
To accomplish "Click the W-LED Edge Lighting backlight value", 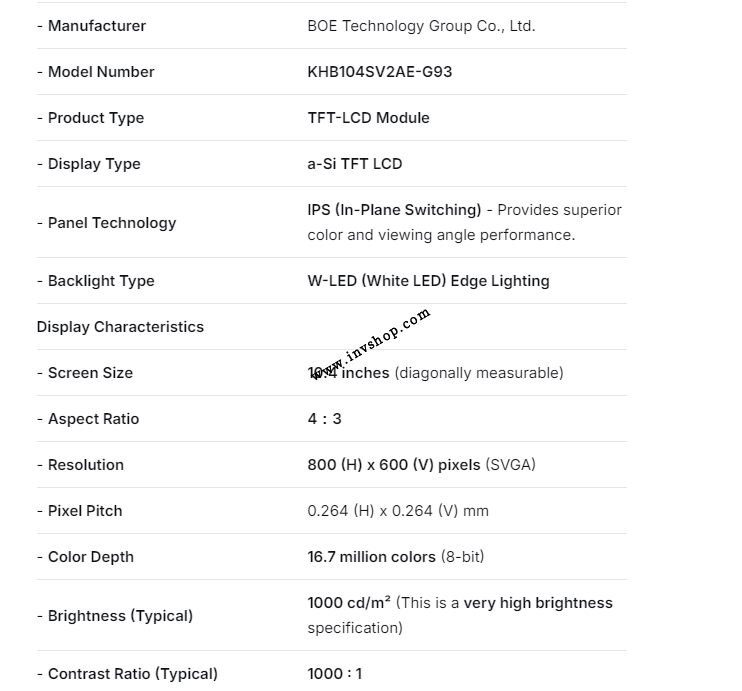I will click(x=428, y=281).
